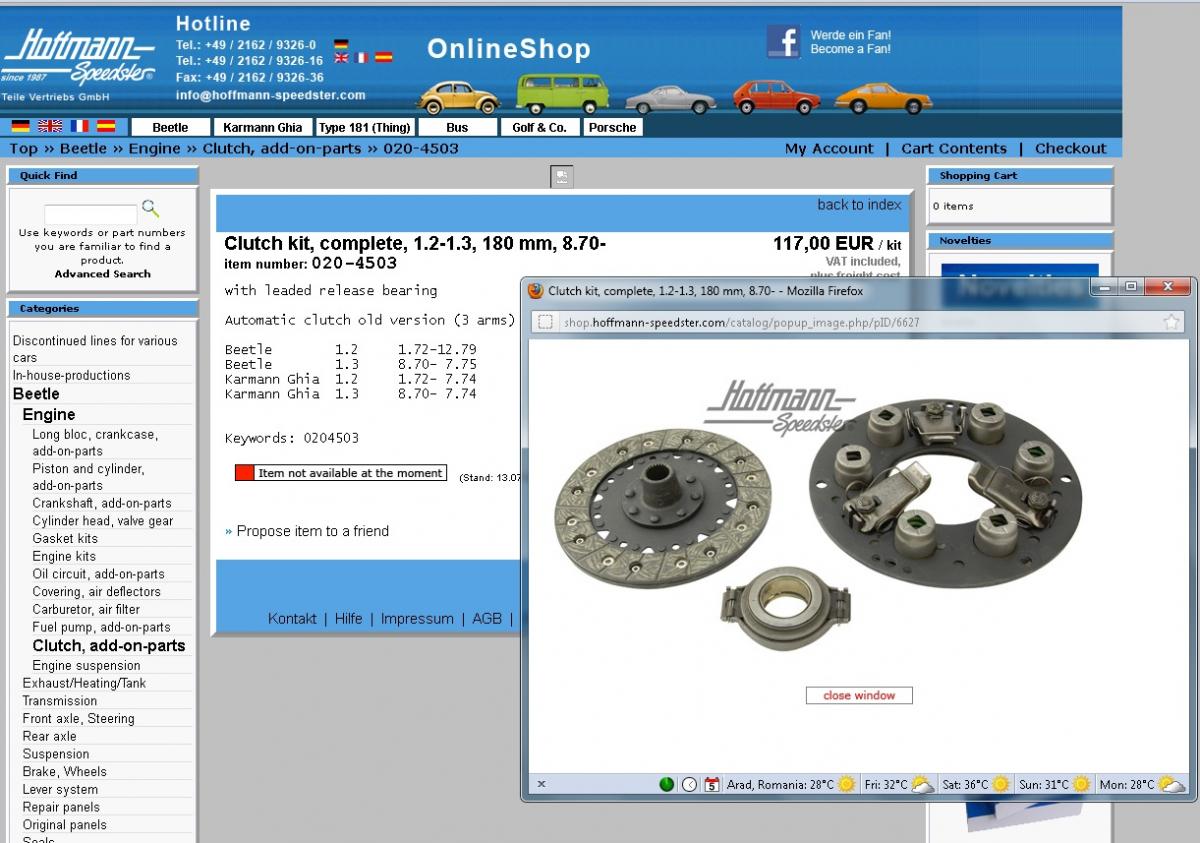Image resolution: width=1200 pixels, height=843 pixels.
Task: Click the Mon: 28°C forecast entry
Action: tap(1141, 784)
